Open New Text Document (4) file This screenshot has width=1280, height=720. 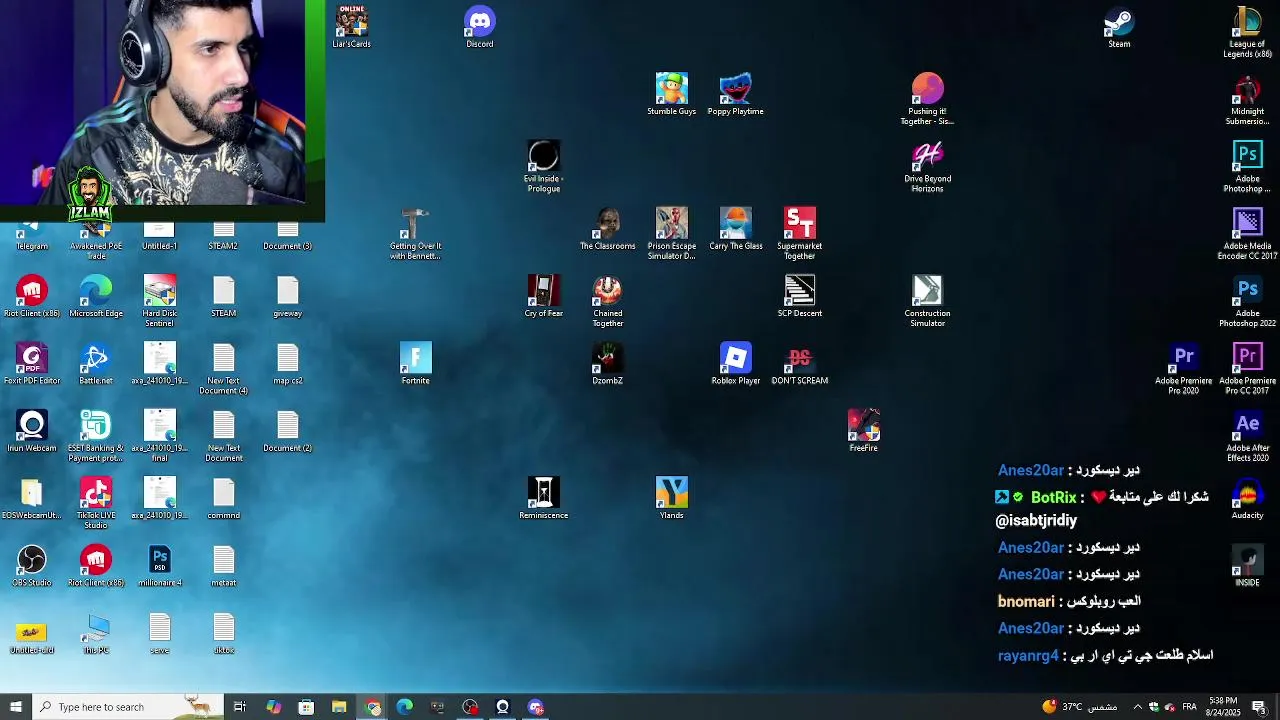click(x=223, y=368)
